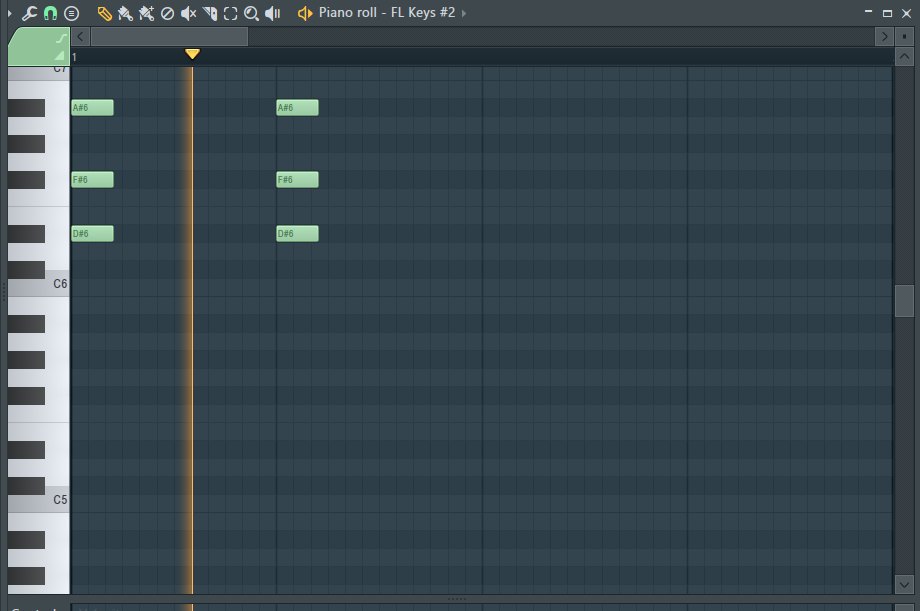Select the dashed-rectangle Select tool
This screenshot has width=920, height=611.
[231, 13]
